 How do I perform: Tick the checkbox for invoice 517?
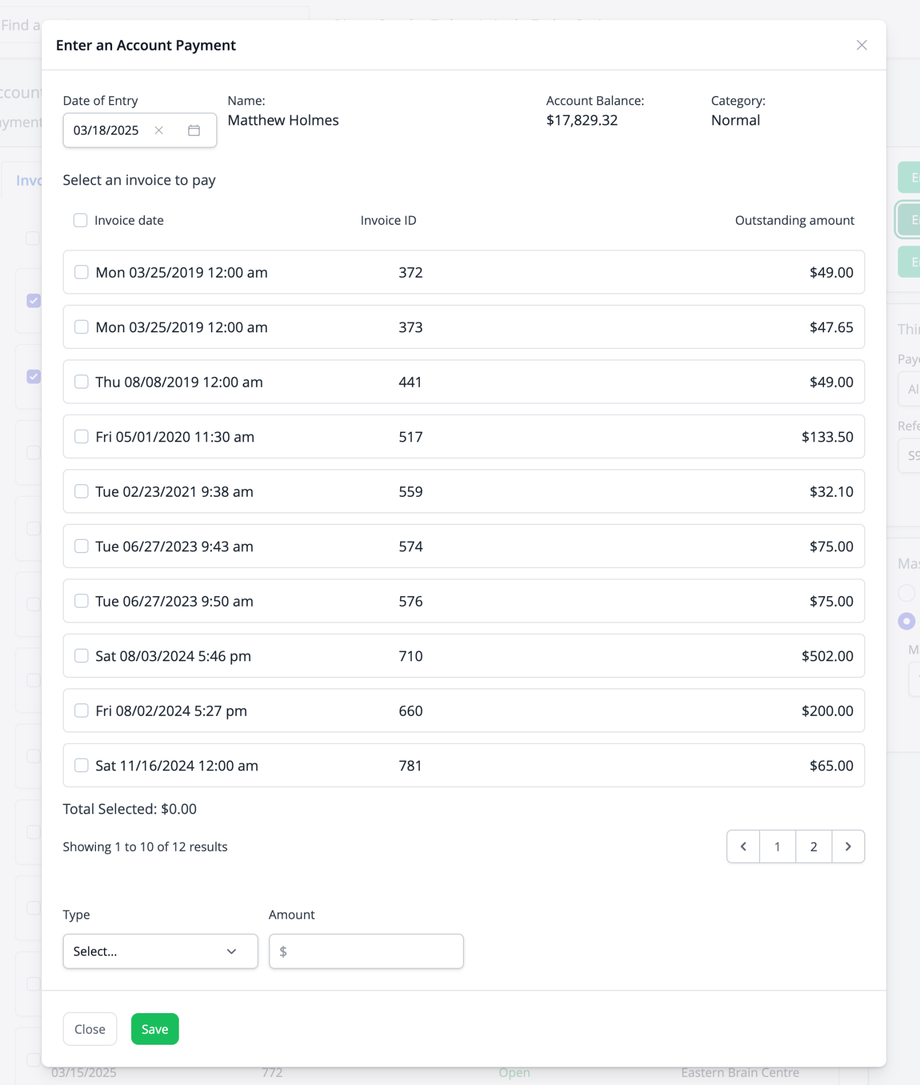81,437
